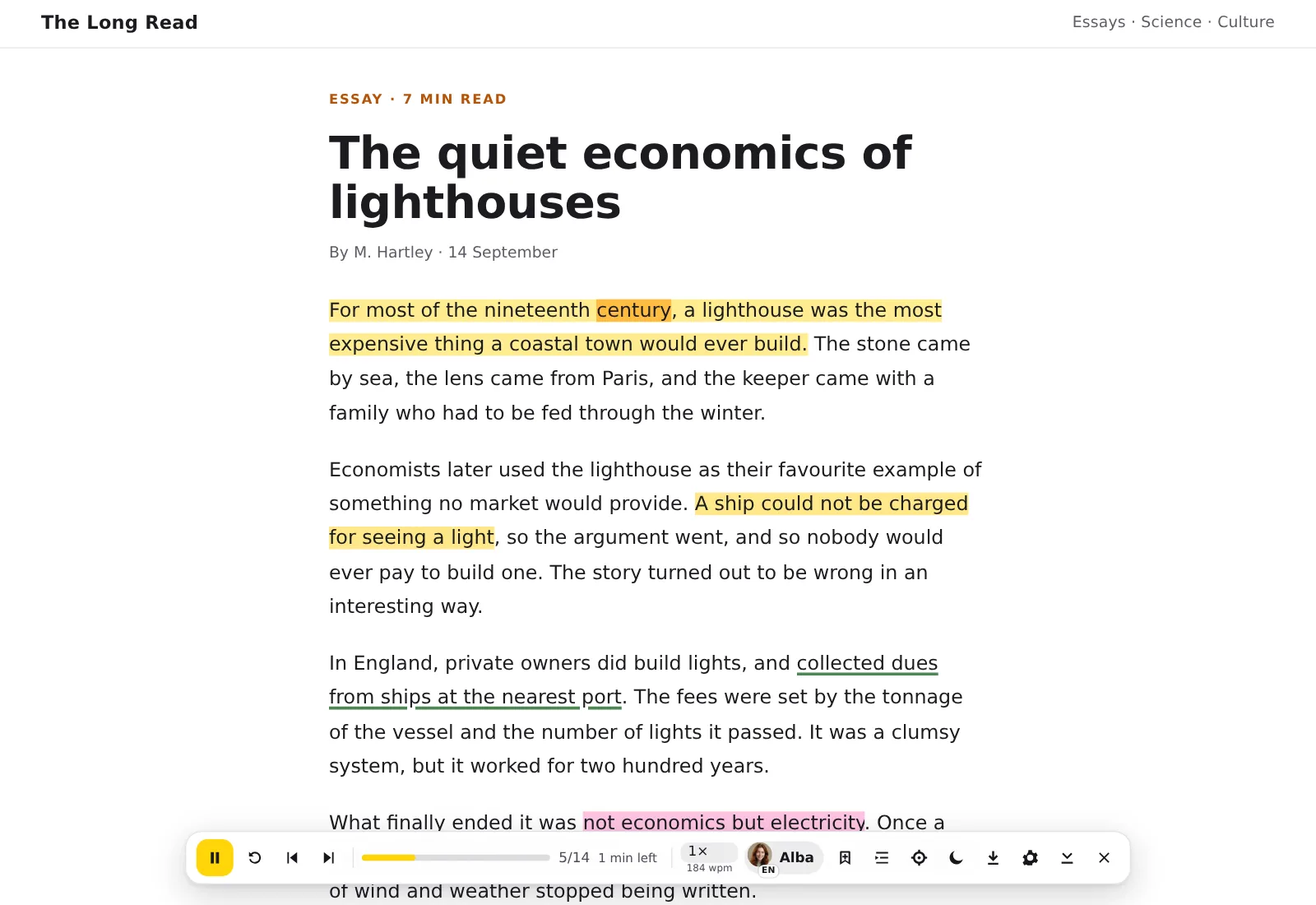The image size is (1316, 905).
Task: Skip to the next sentence
Action: point(329,858)
